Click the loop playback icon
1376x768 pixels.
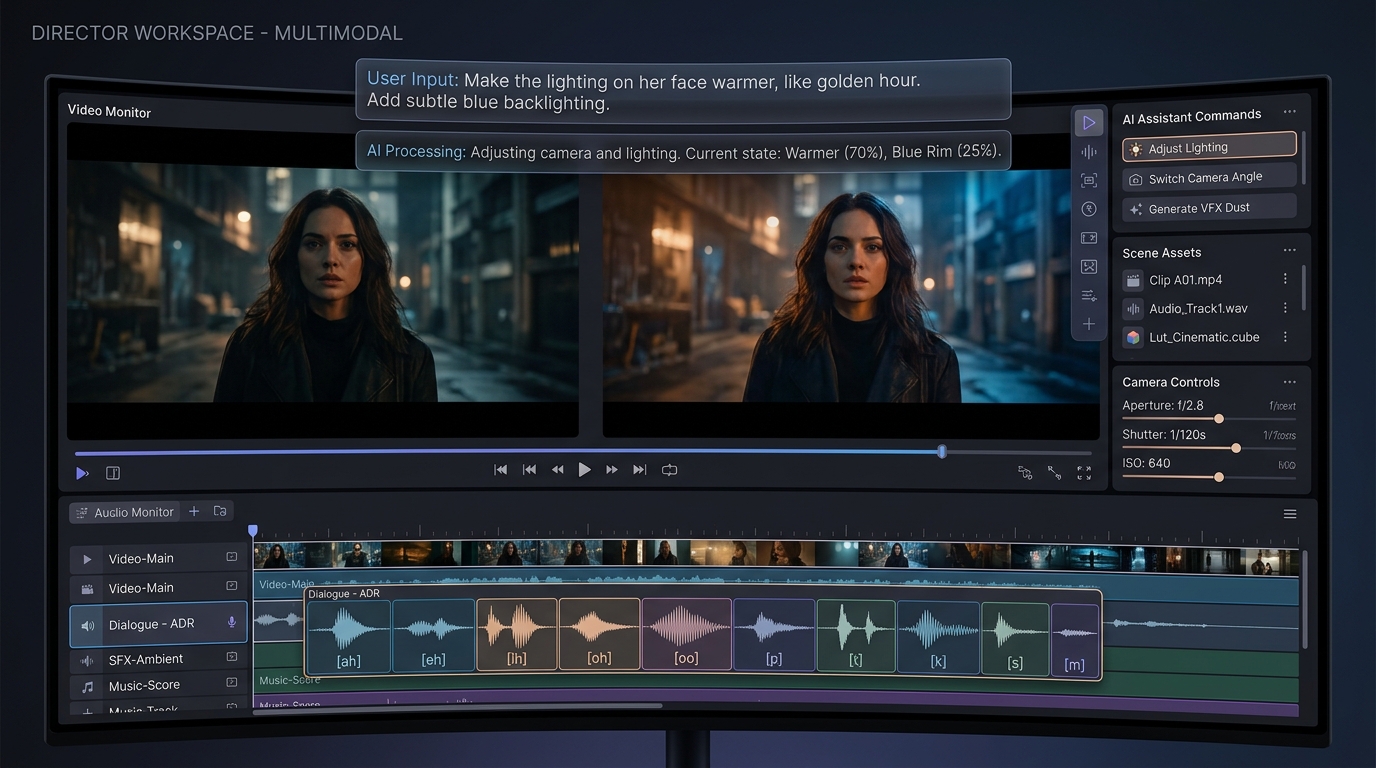click(669, 470)
